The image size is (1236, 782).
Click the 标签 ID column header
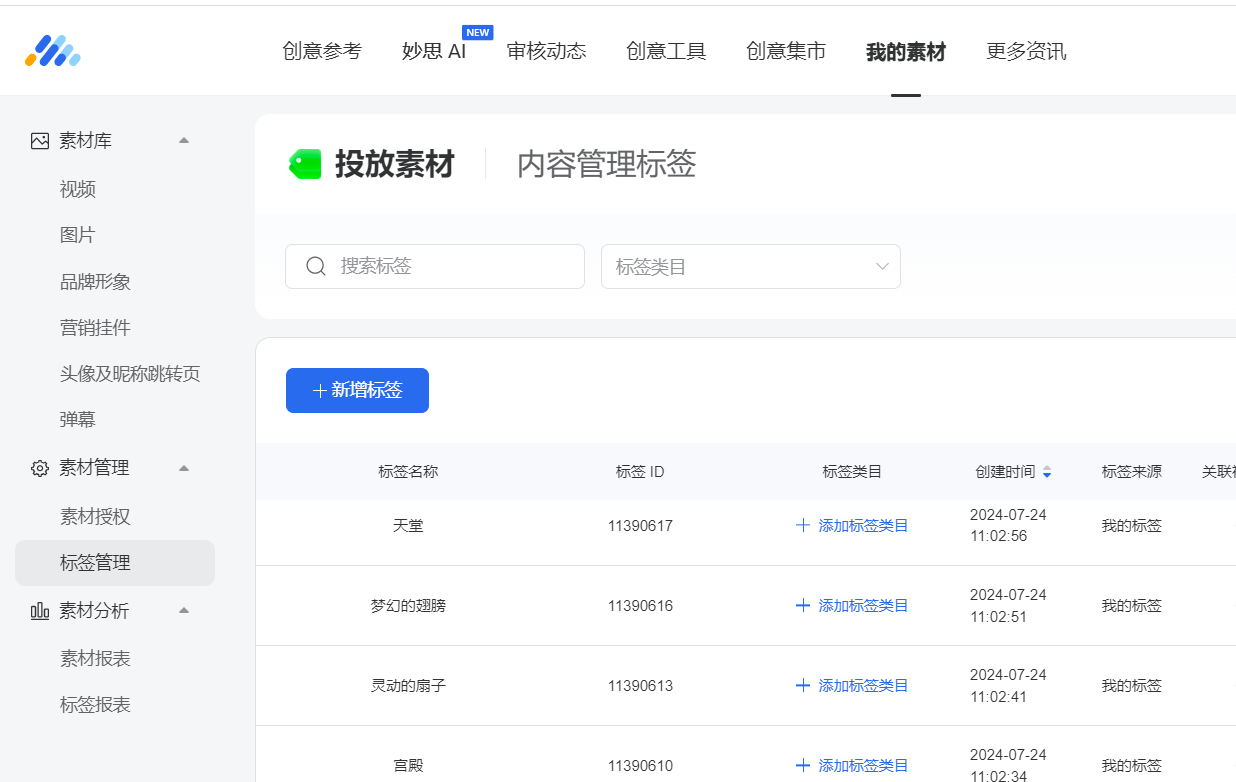[640, 472]
